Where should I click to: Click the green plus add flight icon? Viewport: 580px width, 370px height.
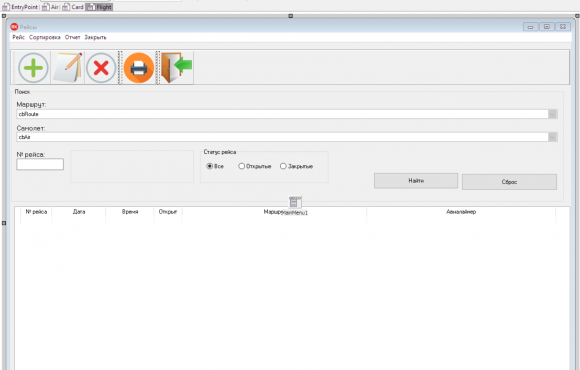click(x=33, y=68)
